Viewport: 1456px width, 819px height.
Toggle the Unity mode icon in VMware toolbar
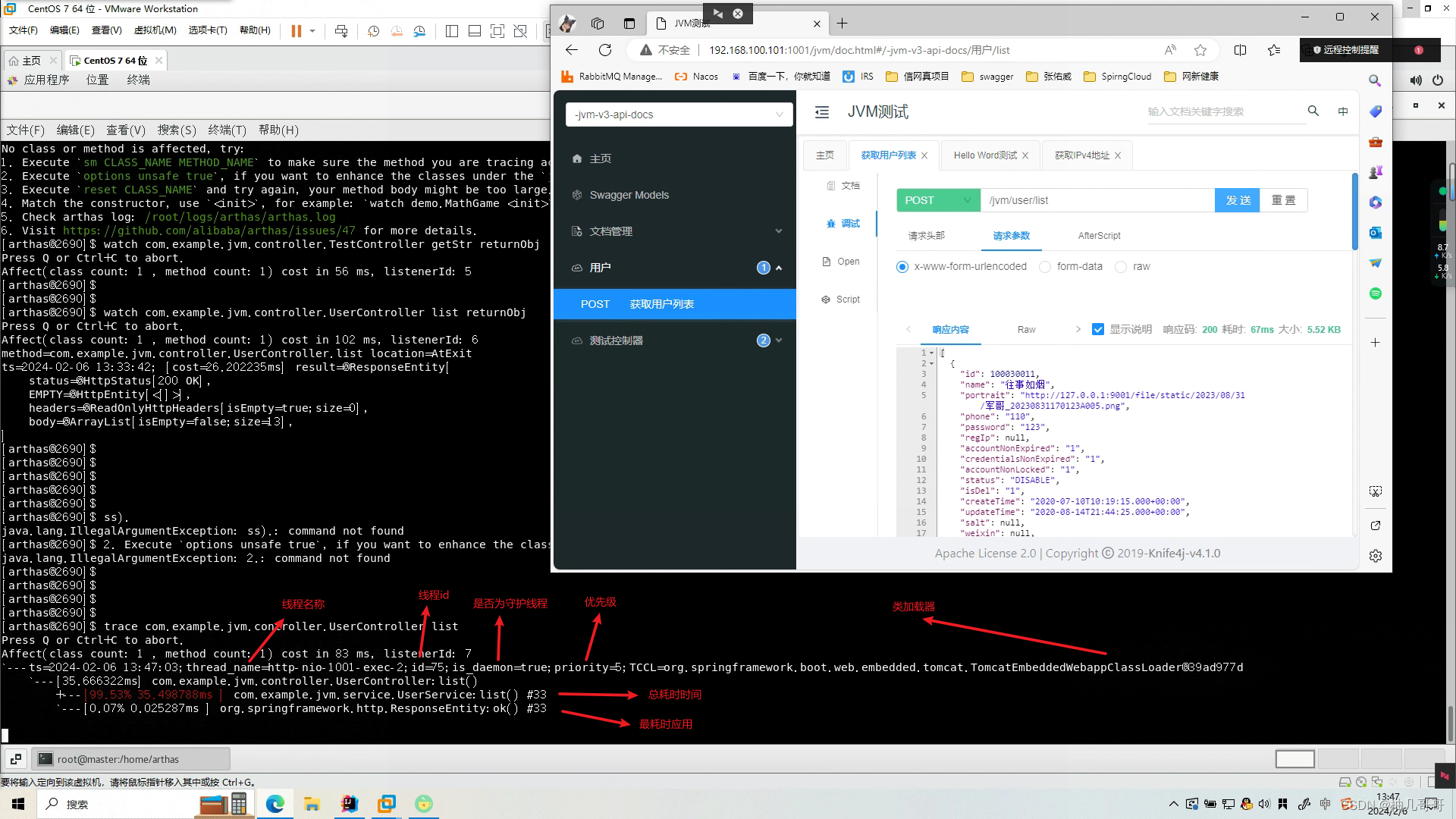coord(520,31)
